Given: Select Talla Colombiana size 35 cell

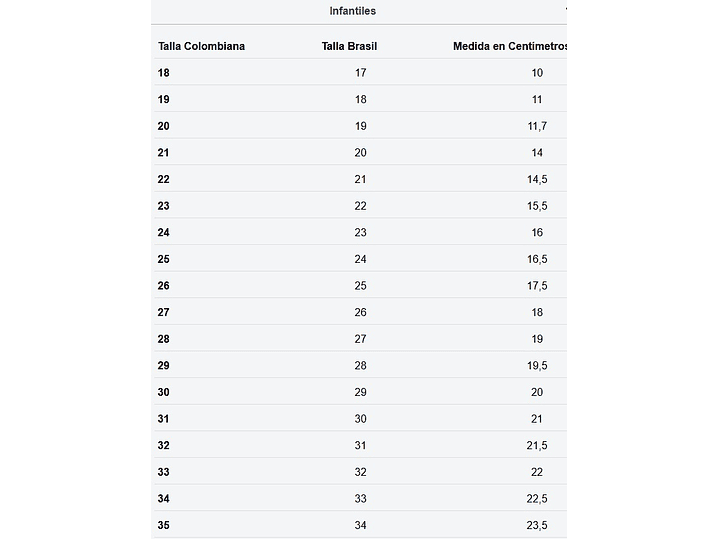Looking at the screenshot, I should (164, 525).
